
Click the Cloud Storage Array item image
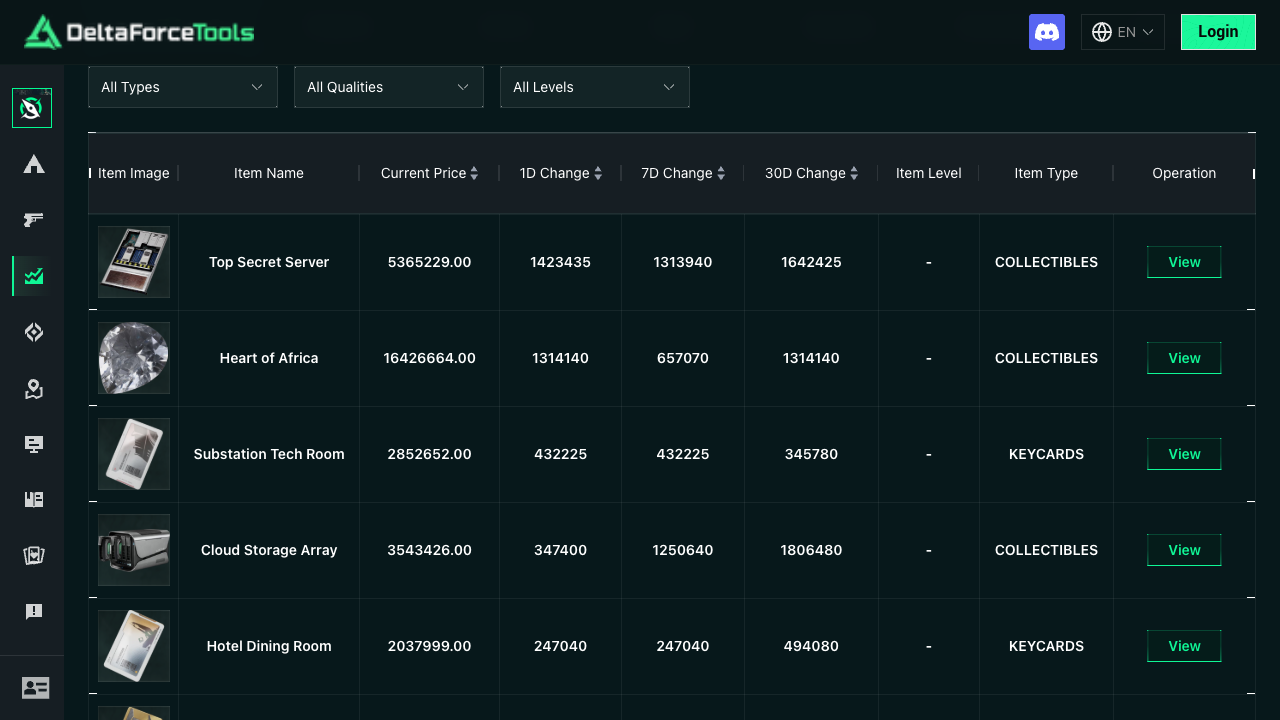pyautogui.click(x=134, y=550)
